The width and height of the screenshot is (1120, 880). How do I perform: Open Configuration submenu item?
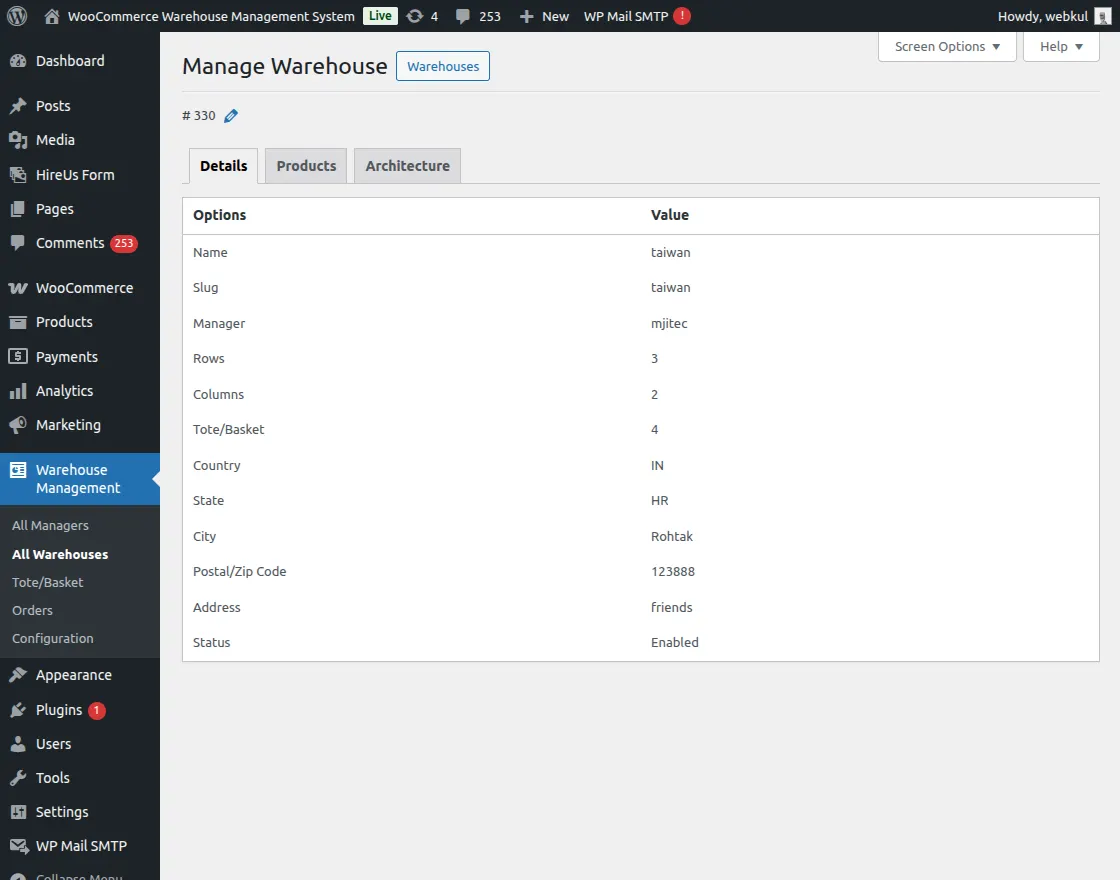point(52,639)
